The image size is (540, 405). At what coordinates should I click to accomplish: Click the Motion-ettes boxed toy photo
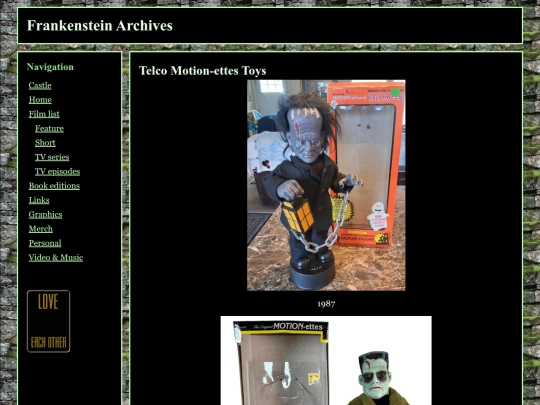coord(326,361)
